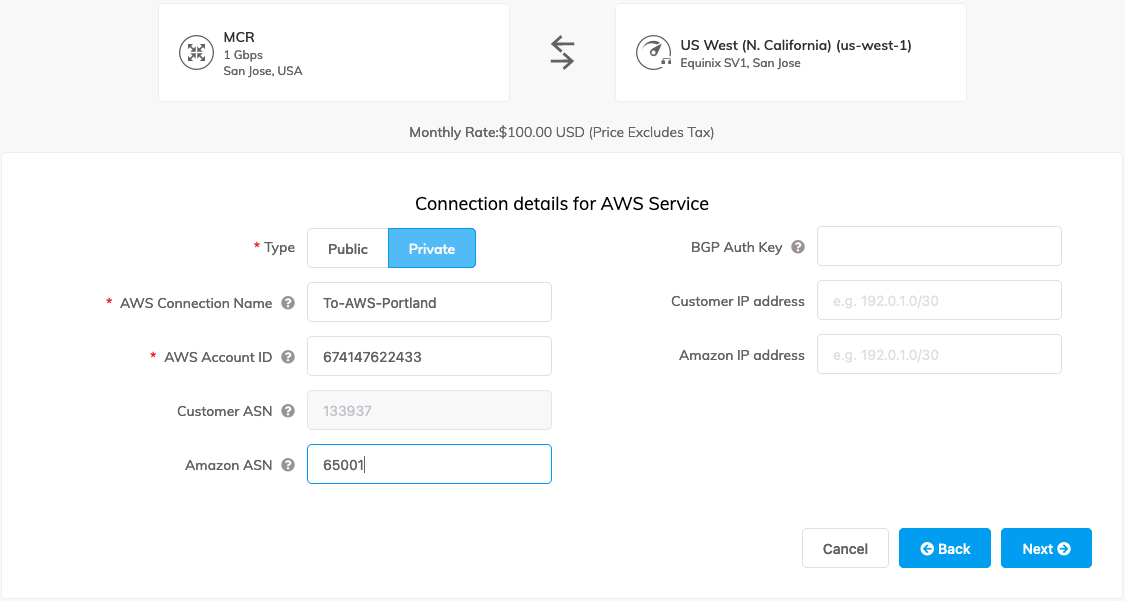Image resolution: width=1125 pixels, height=601 pixels.
Task: Click help icon beside BGP Auth Key
Action: [x=798, y=247]
